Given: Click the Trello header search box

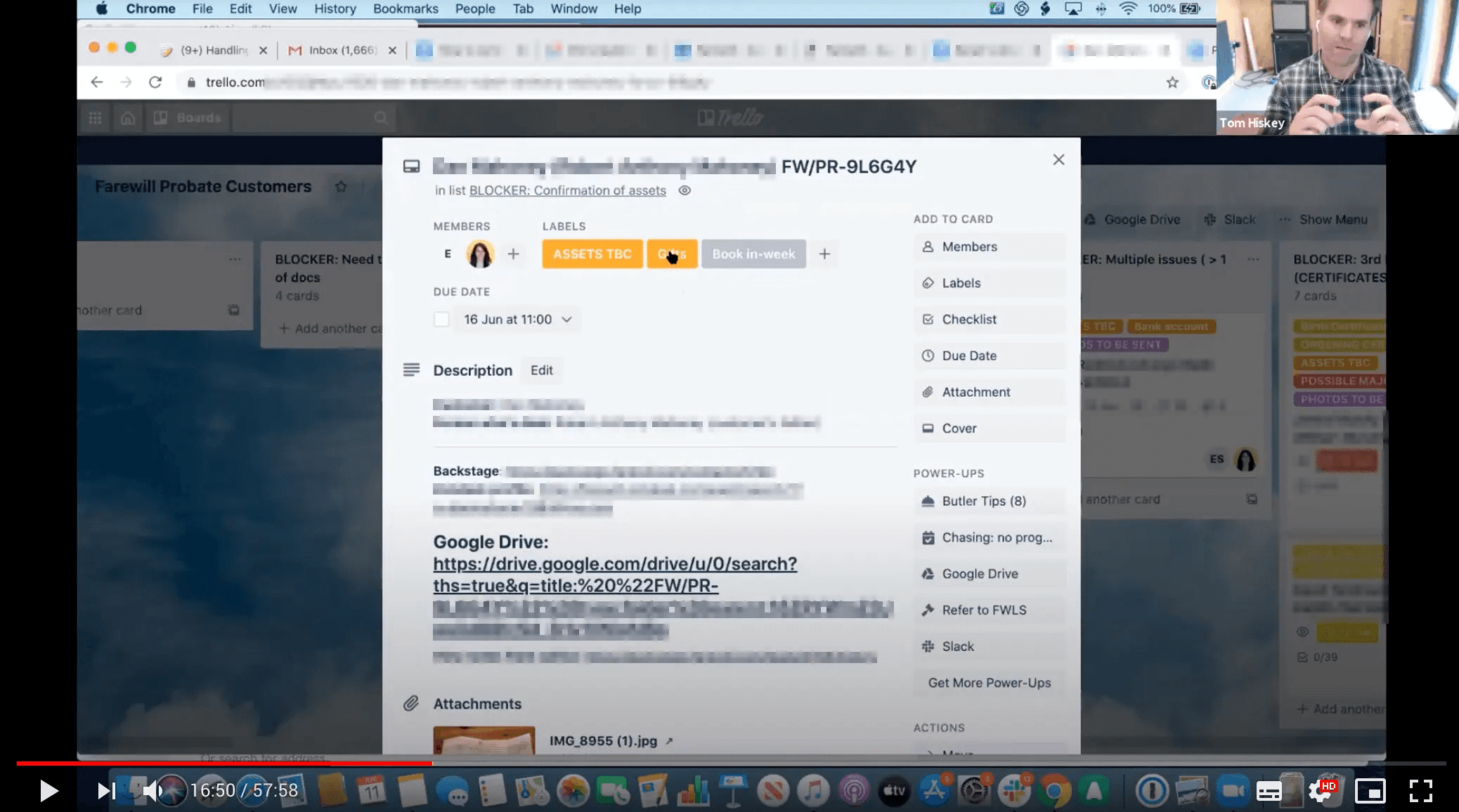Looking at the screenshot, I should point(313,117).
